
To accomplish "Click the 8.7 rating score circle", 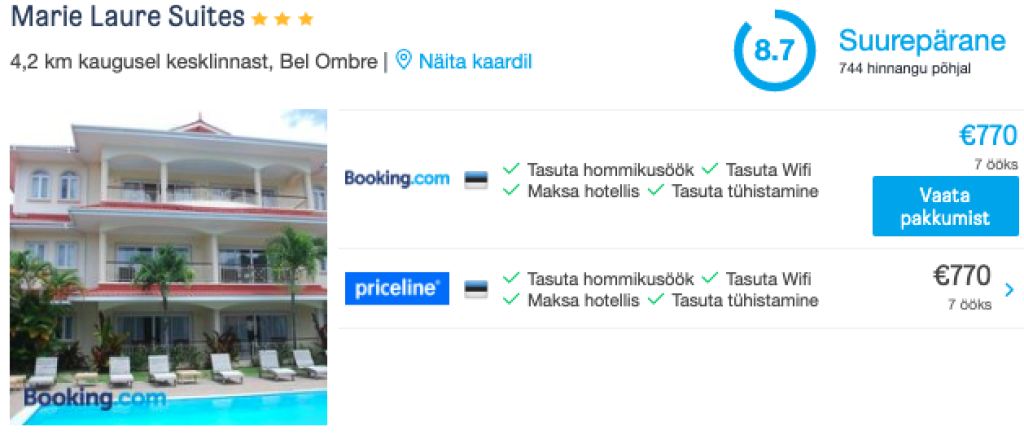I will [x=775, y=50].
